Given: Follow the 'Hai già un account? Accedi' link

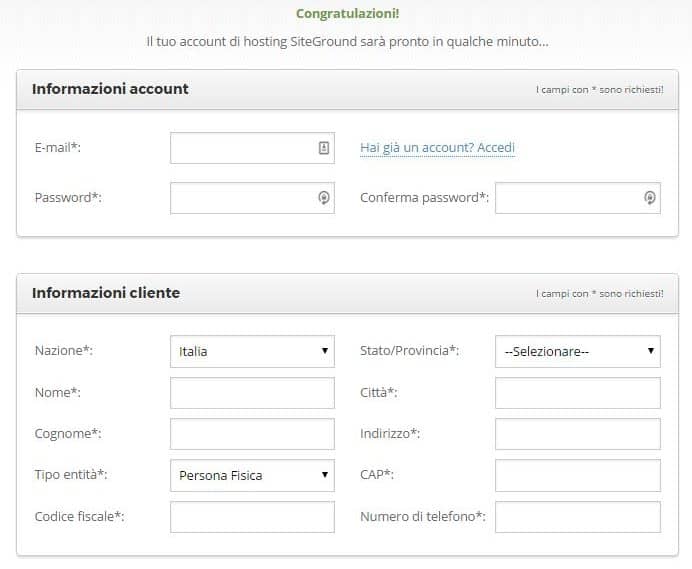Looking at the screenshot, I should pyautogui.click(x=437, y=147).
